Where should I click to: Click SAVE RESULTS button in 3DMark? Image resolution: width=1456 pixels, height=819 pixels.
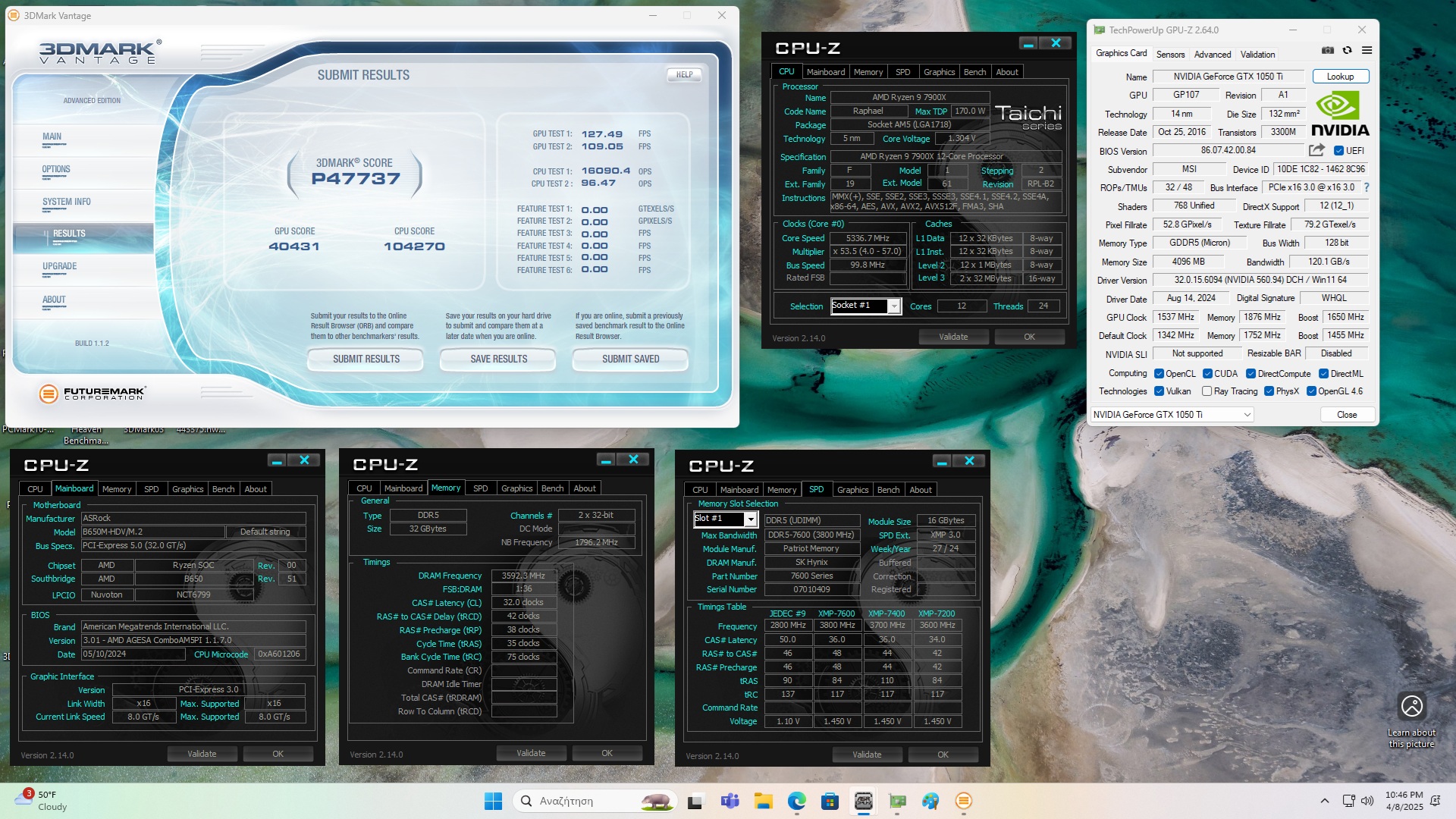[x=498, y=359]
